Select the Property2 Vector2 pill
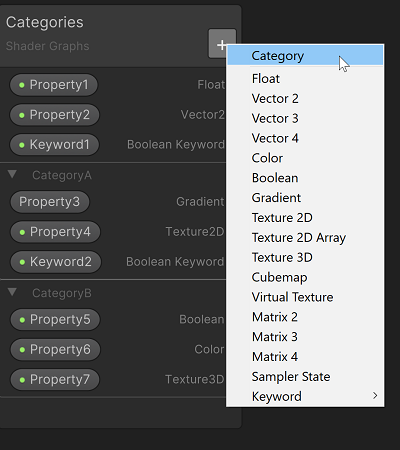The image size is (400, 450). coord(54,115)
